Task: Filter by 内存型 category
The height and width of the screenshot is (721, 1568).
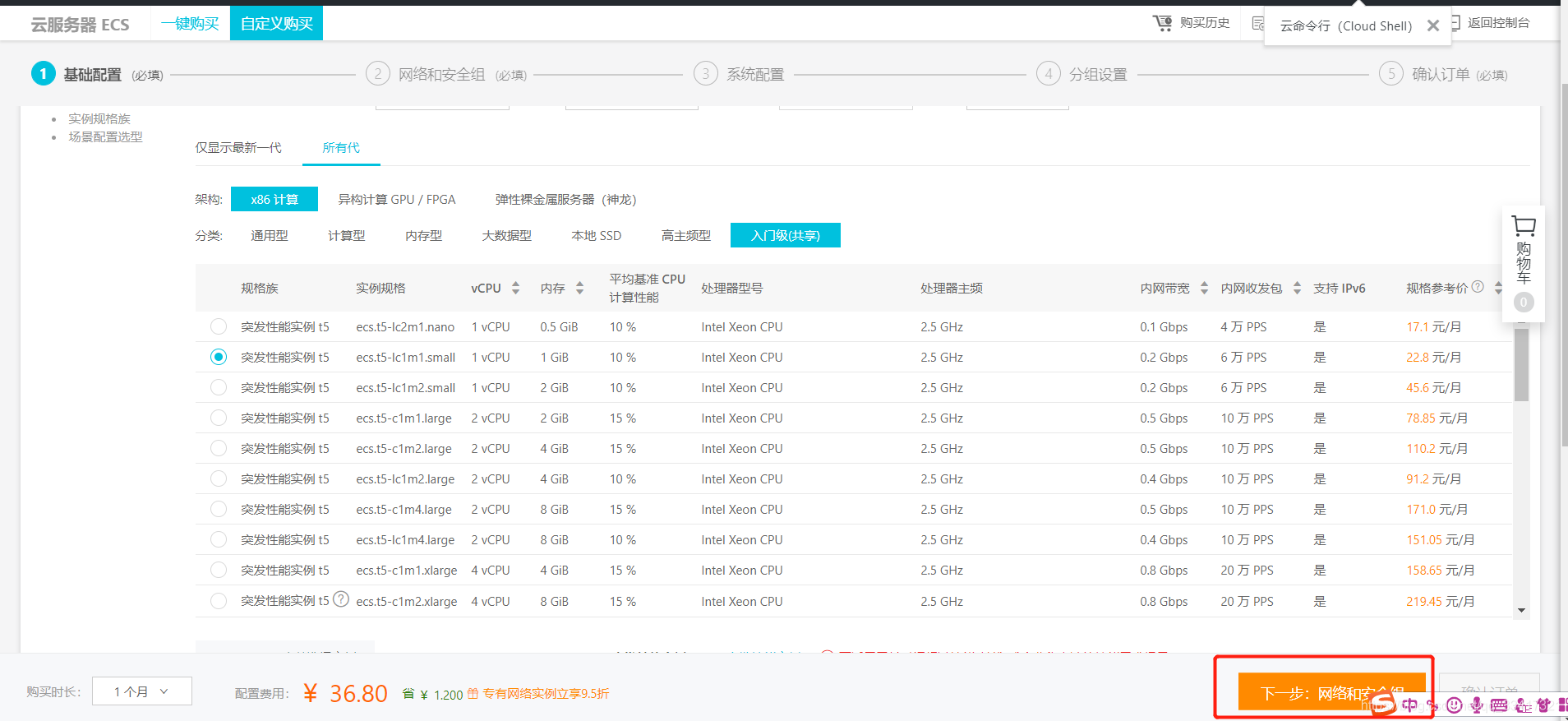Action: pos(424,235)
